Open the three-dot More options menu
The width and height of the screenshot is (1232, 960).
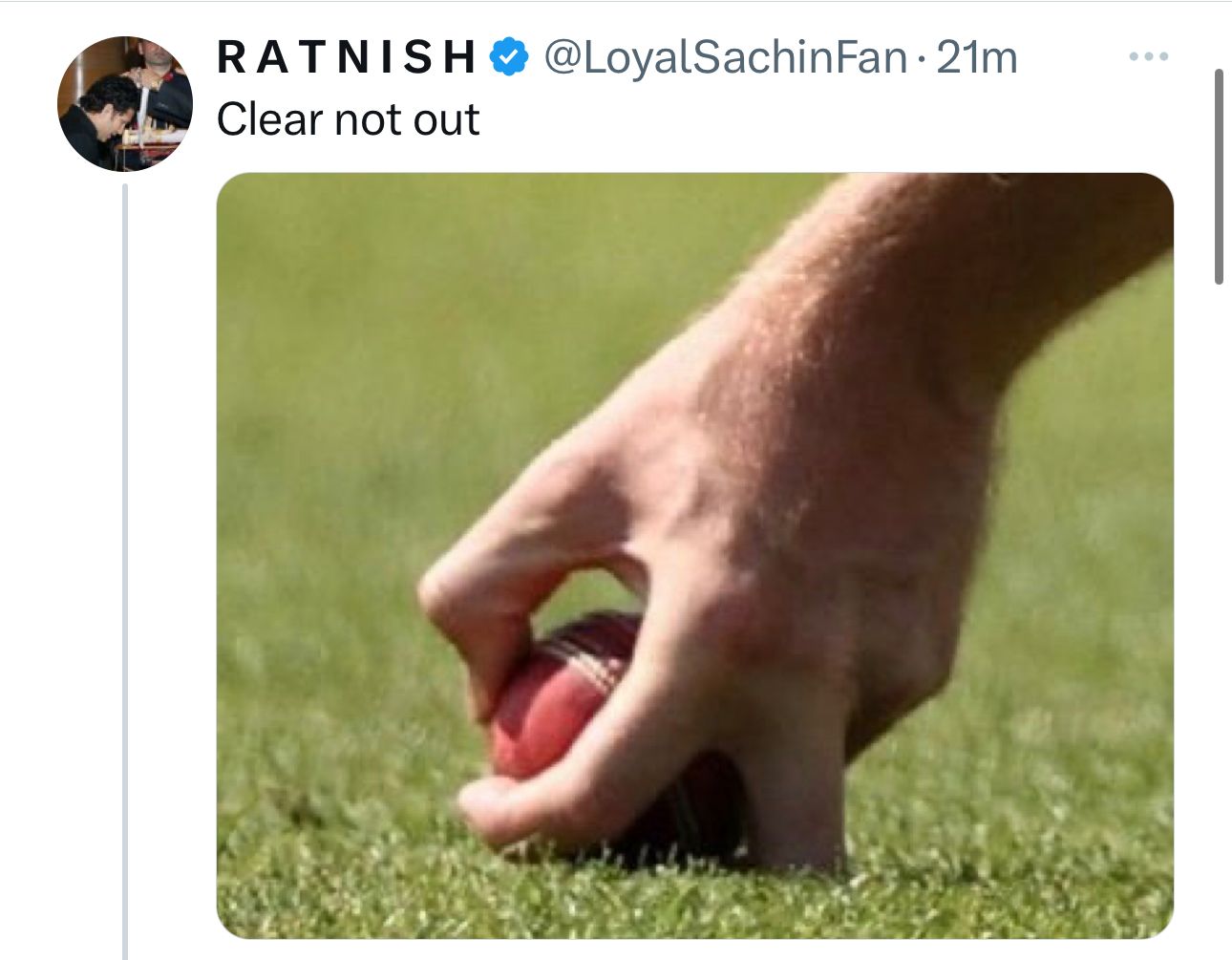[1148, 57]
